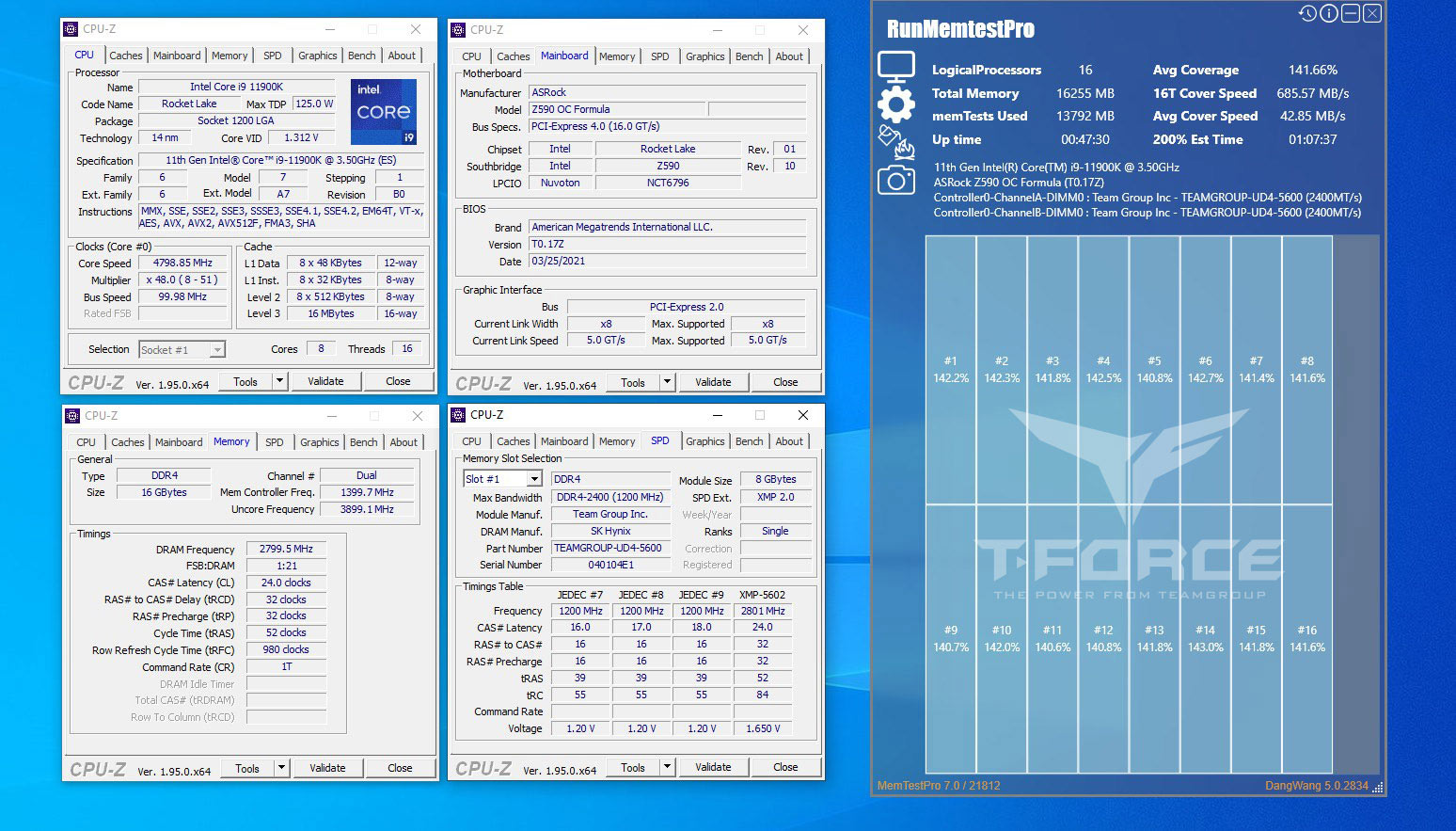1456x831 pixels.
Task: Click the 16T Cover Speed value 685.57 MB/s
Action: point(1312,93)
